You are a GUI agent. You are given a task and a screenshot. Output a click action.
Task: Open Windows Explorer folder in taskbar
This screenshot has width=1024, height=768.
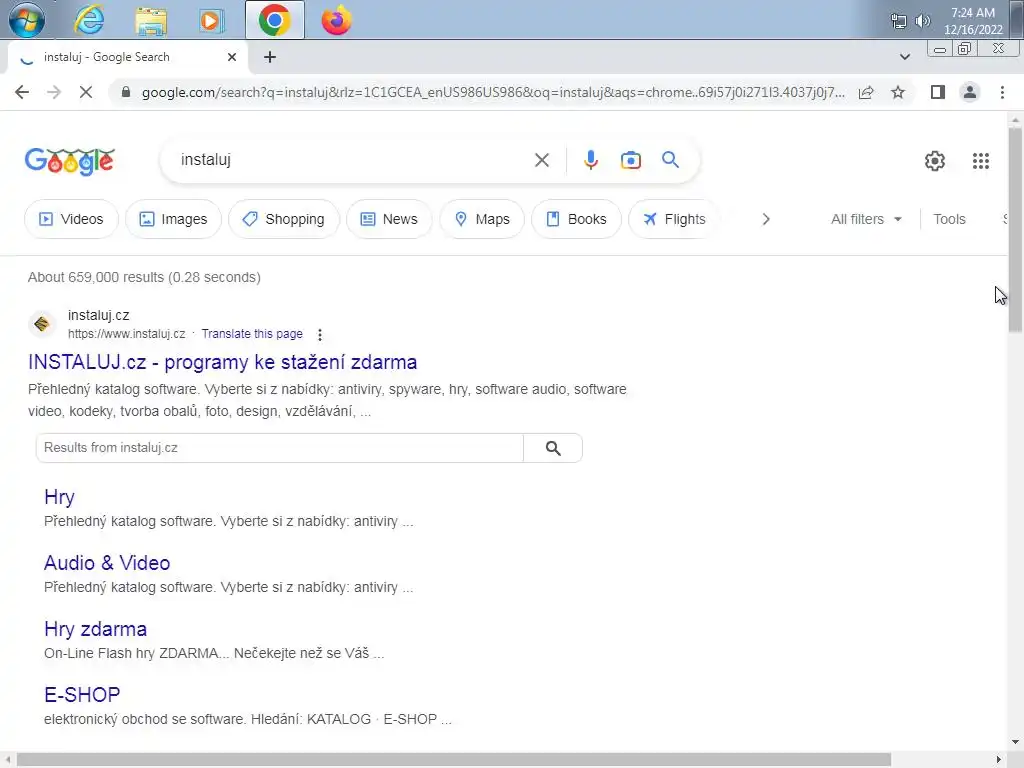click(151, 20)
